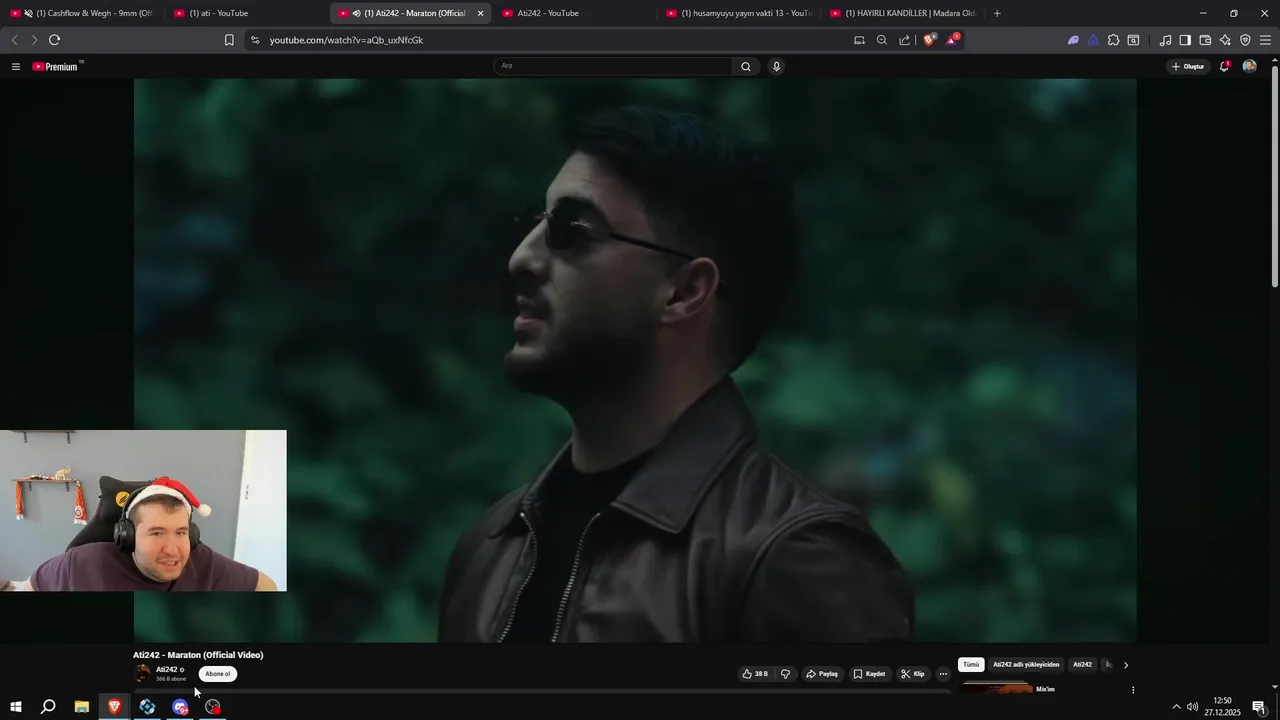Click the YouTube search box
The width and height of the screenshot is (1280, 720).
coord(614,66)
